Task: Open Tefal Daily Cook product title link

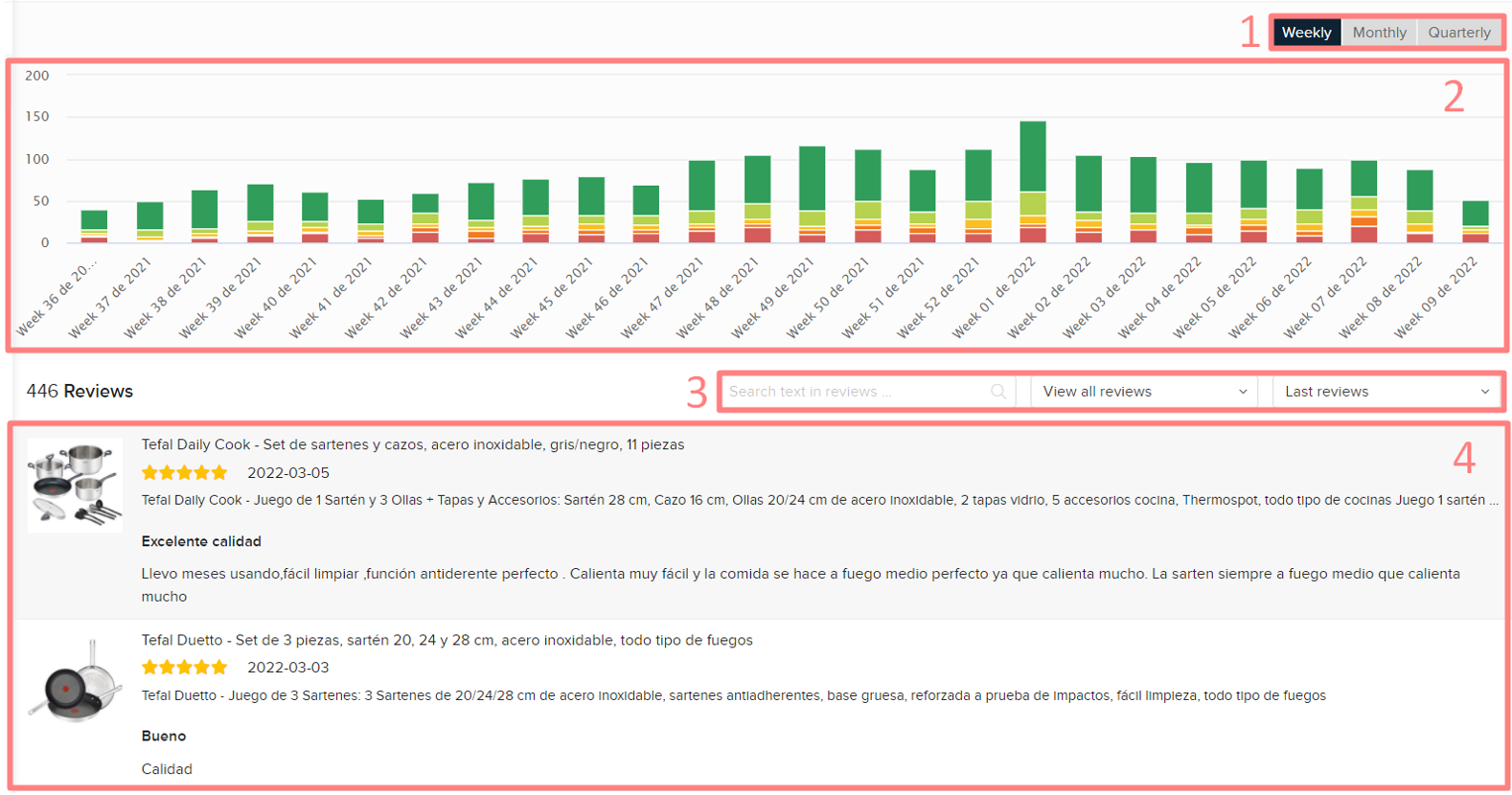Action: (x=412, y=444)
